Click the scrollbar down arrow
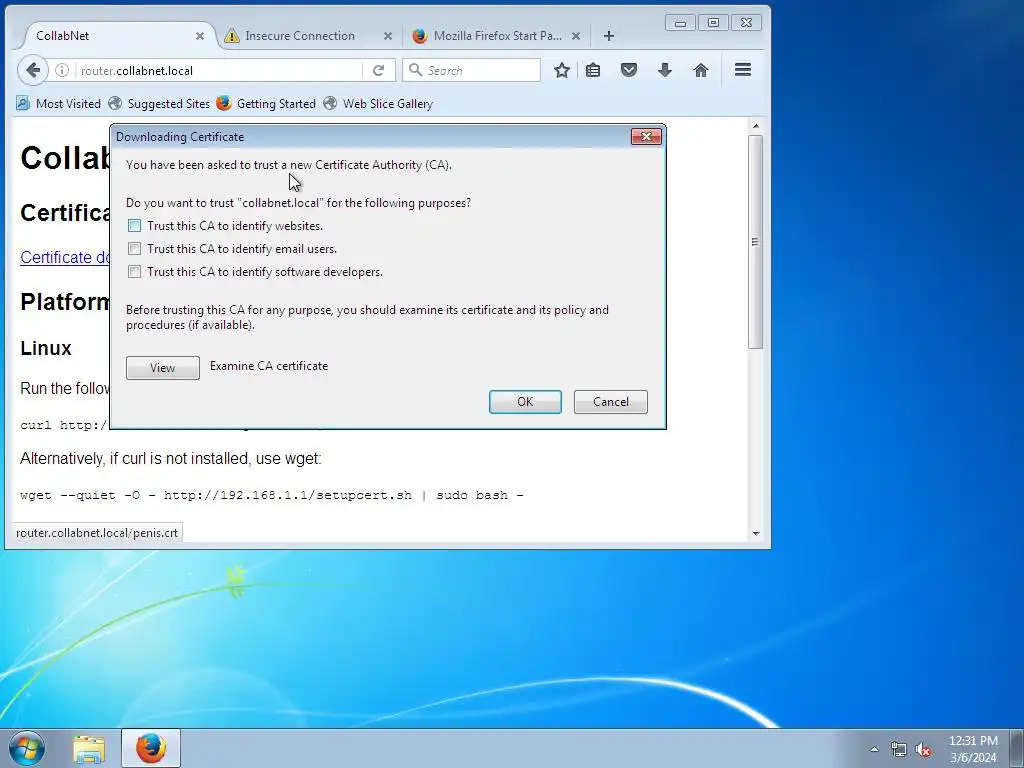Image resolution: width=1024 pixels, height=768 pixels. [x=756, y=533]
